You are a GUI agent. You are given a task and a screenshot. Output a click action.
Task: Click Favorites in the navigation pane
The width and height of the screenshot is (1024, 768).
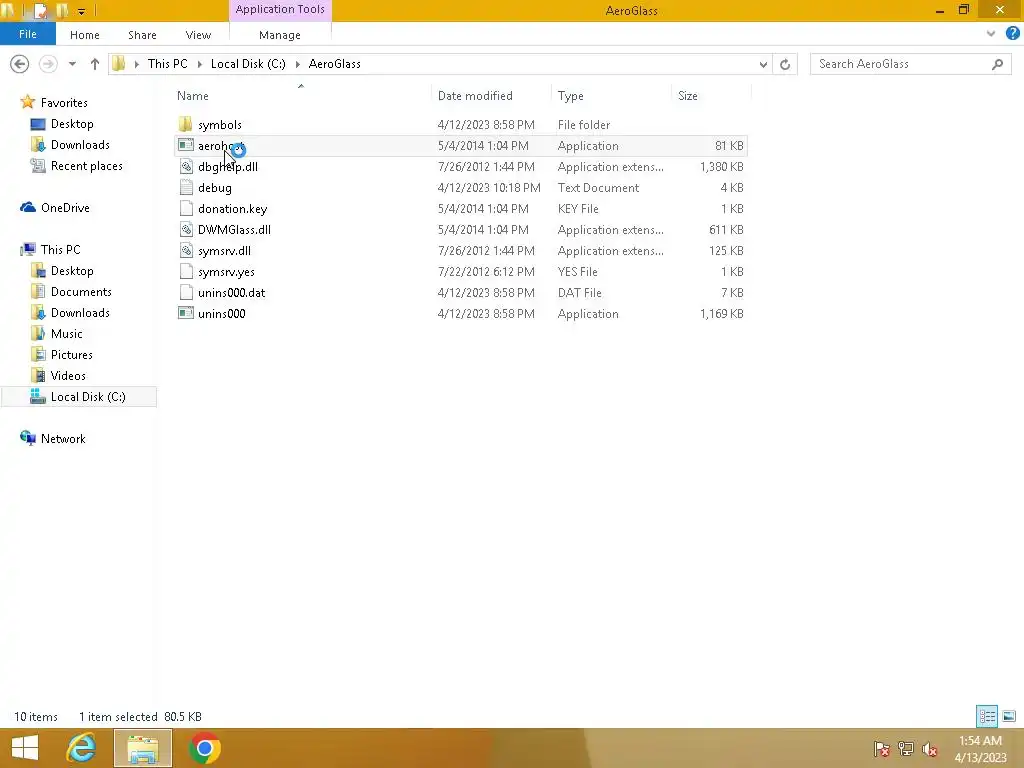click(64, 103)
